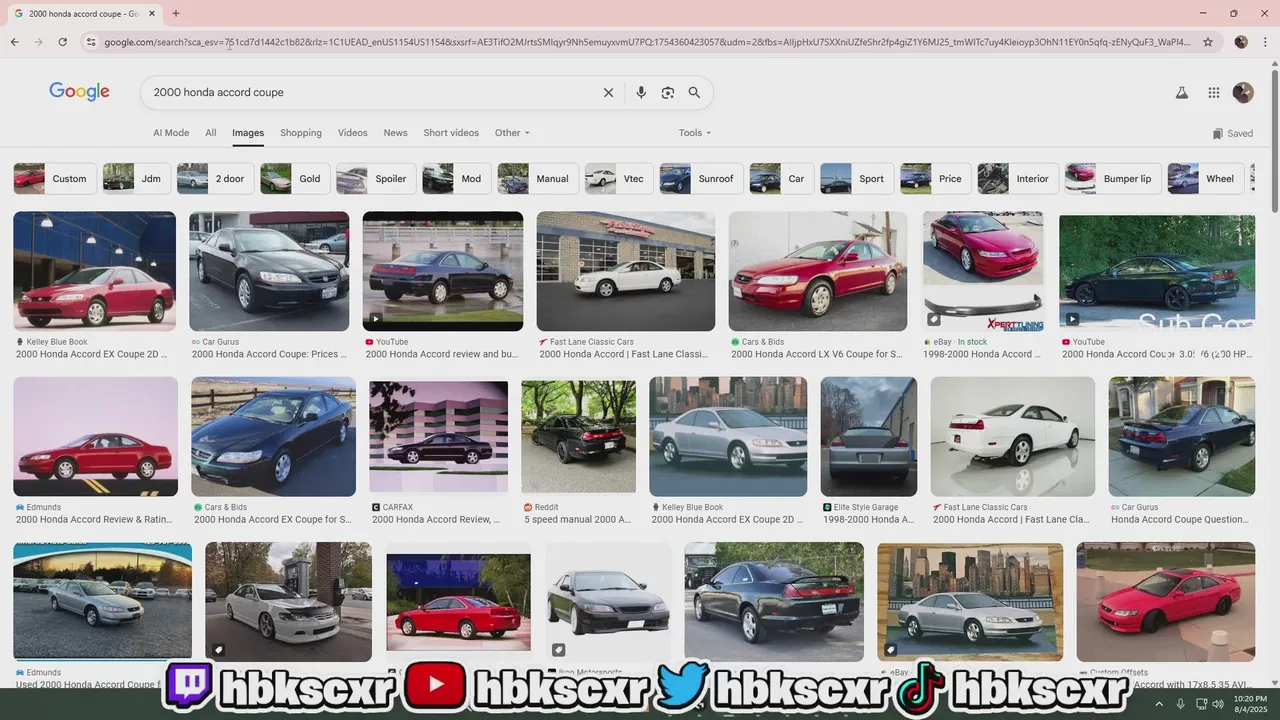Click the address bar URL
Screen dimensions: 1280x720
pyautogui.click(x=645, y=42)
